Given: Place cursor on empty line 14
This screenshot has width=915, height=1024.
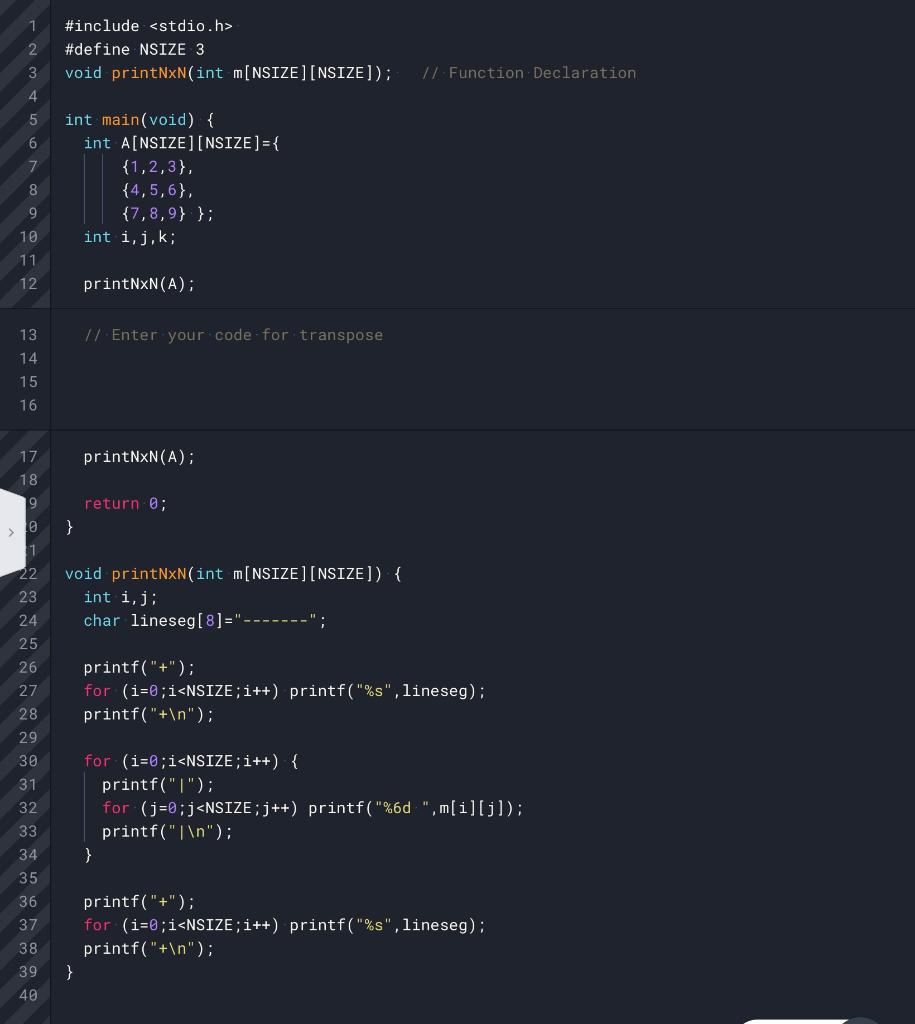Looking at the screenshot, I should (x=482, y=359).
